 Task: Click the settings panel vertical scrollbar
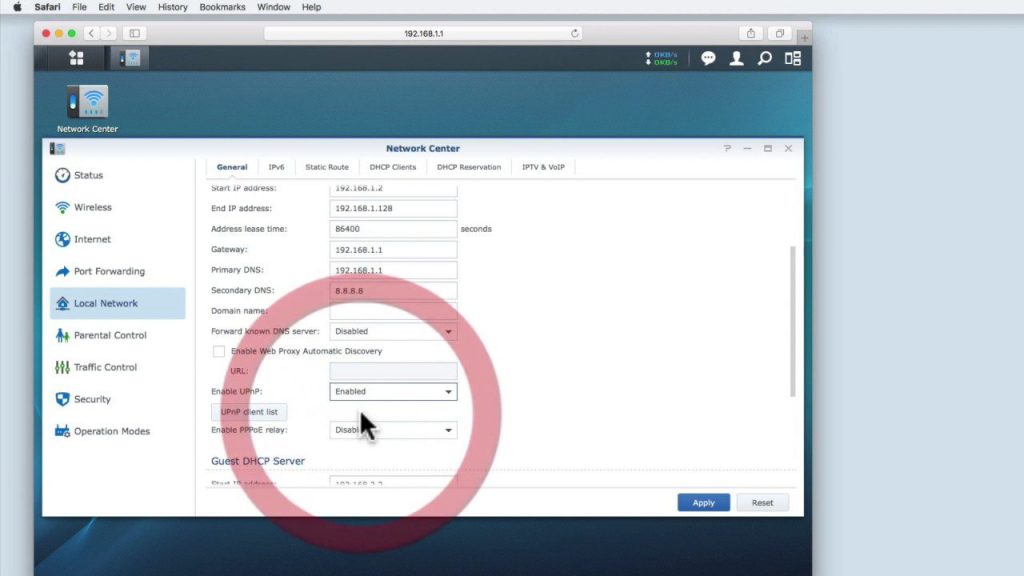pos(793,321)
